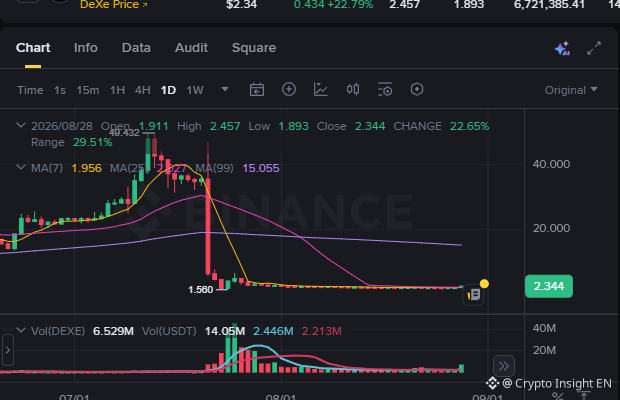
Task: Open more time intervals dropdown arrow
Action: 225,89
